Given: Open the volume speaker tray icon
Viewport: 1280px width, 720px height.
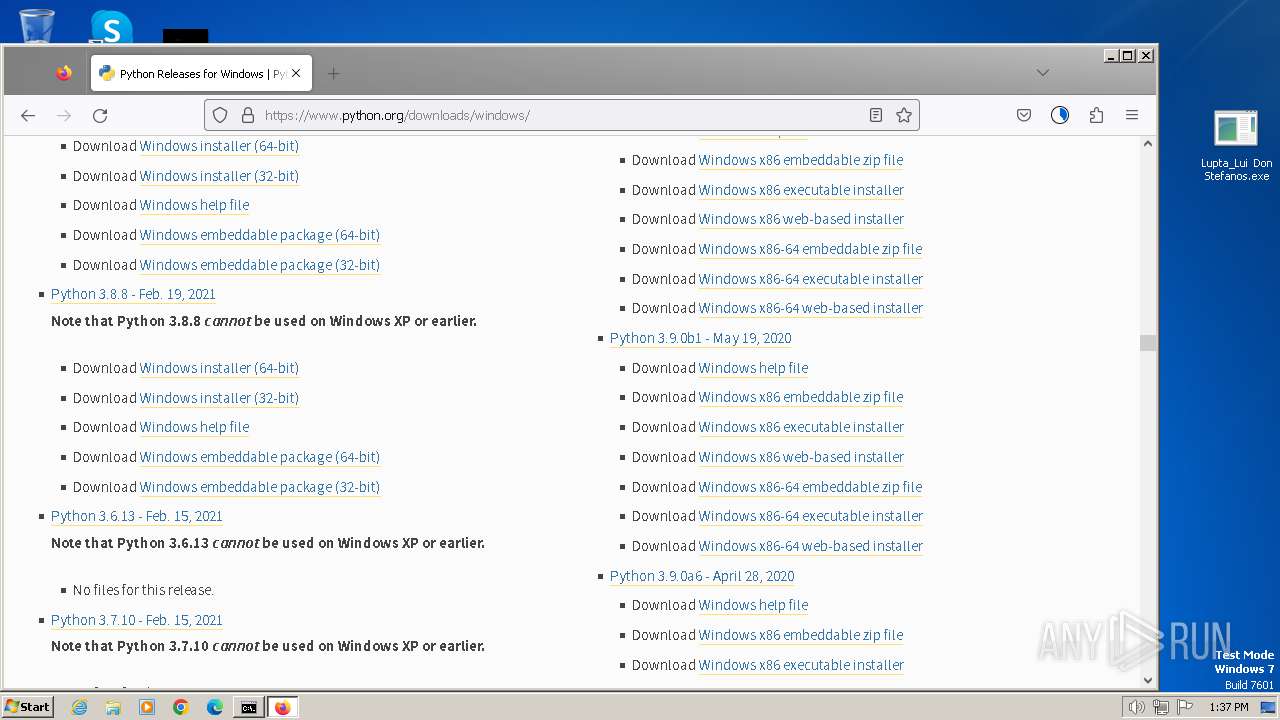Looking at the screenshot, I should 1137,707.
